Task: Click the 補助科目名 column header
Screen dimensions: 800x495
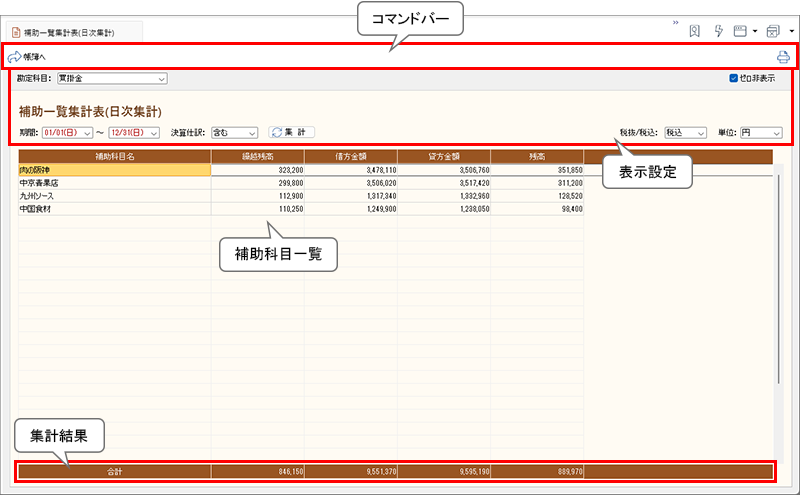Action: [114, 156]
